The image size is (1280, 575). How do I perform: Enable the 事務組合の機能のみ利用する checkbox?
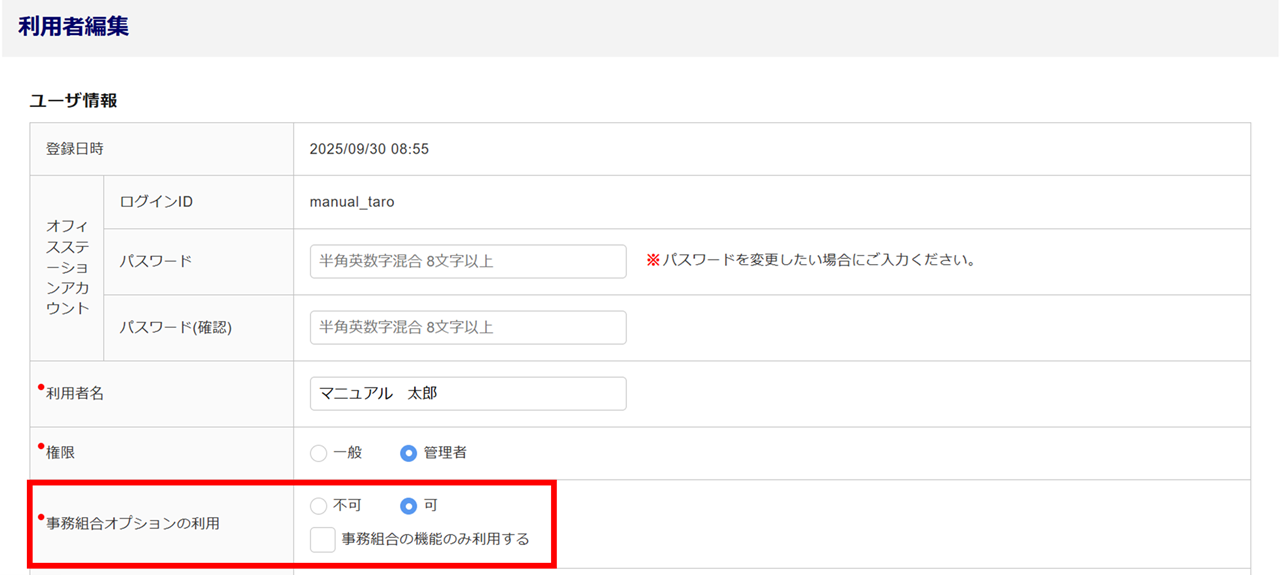(322, 539)
